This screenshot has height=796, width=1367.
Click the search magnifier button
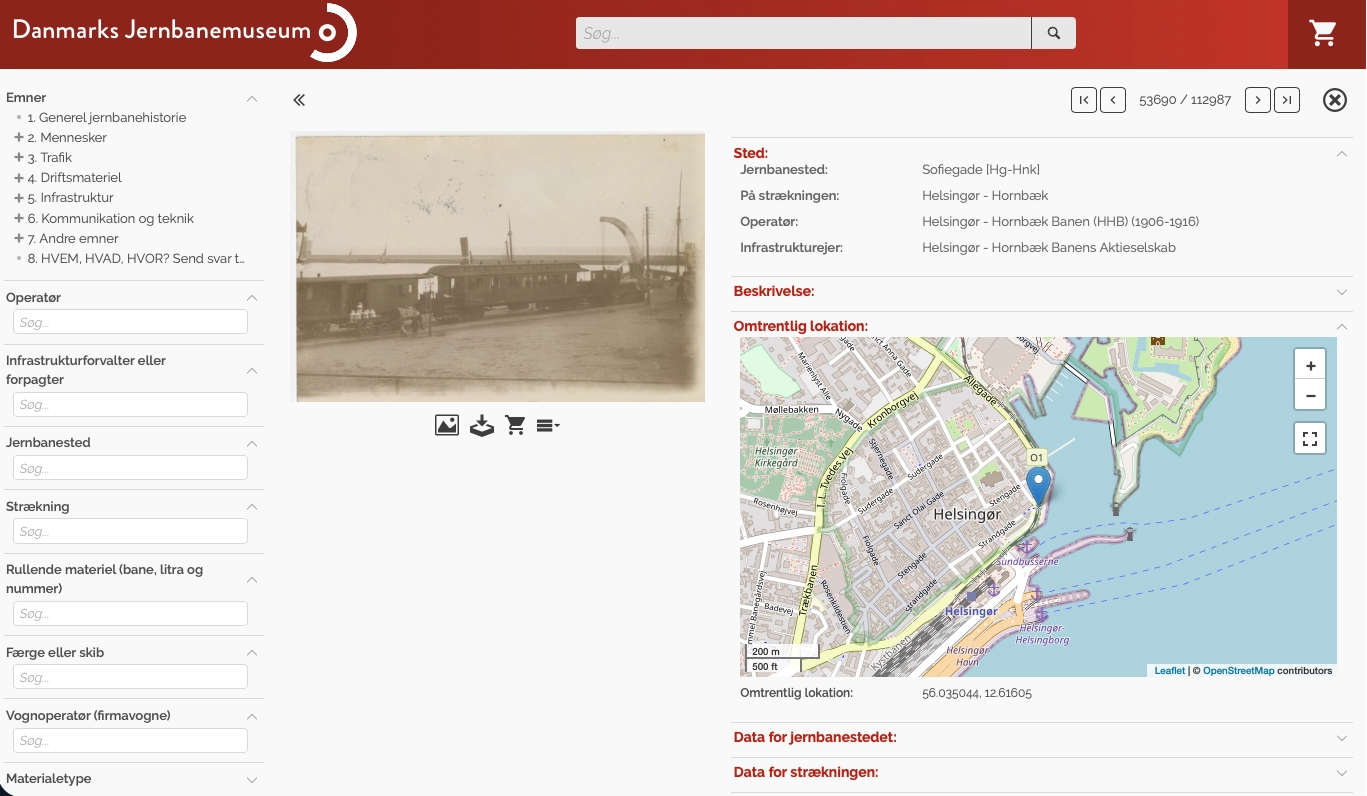pos(1054,33)
